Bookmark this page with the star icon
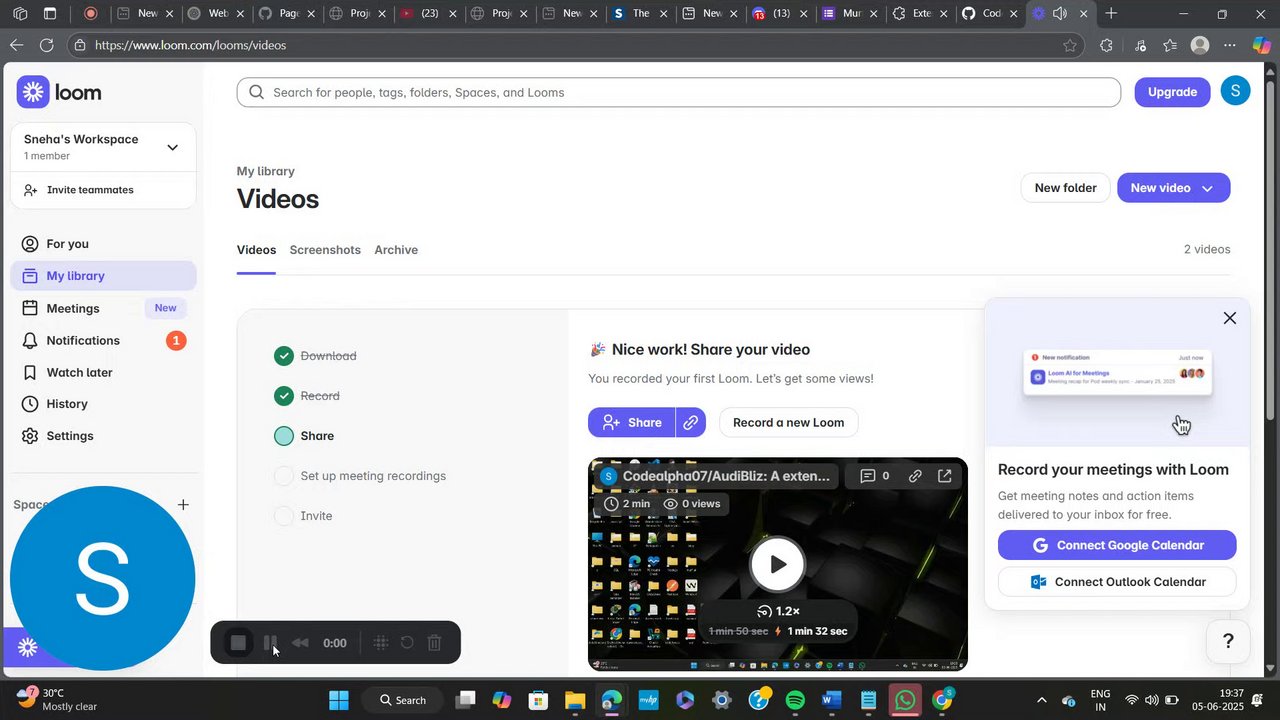The height and width of the screenshot is (720, 1280). (1070, 45)
